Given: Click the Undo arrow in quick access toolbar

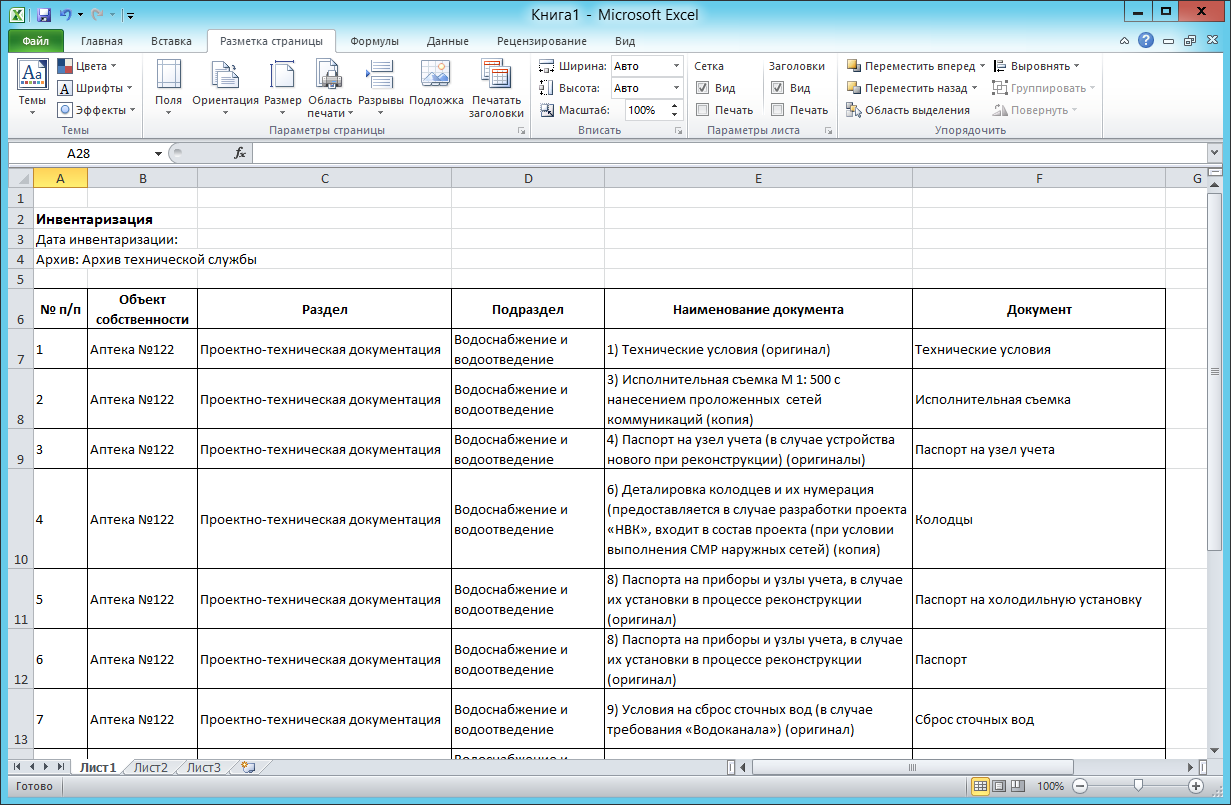Looking at the screenshot, I should [x=66, y=15].
